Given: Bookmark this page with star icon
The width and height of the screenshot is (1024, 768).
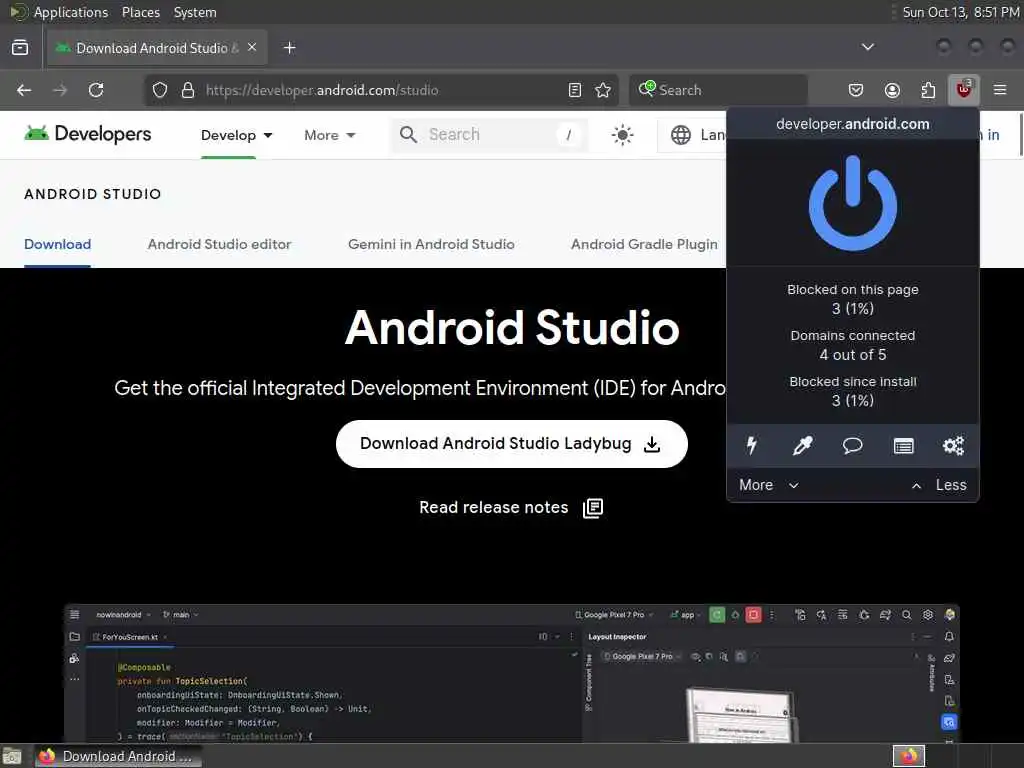Looking at the screenshot, I should pos(603,90).
